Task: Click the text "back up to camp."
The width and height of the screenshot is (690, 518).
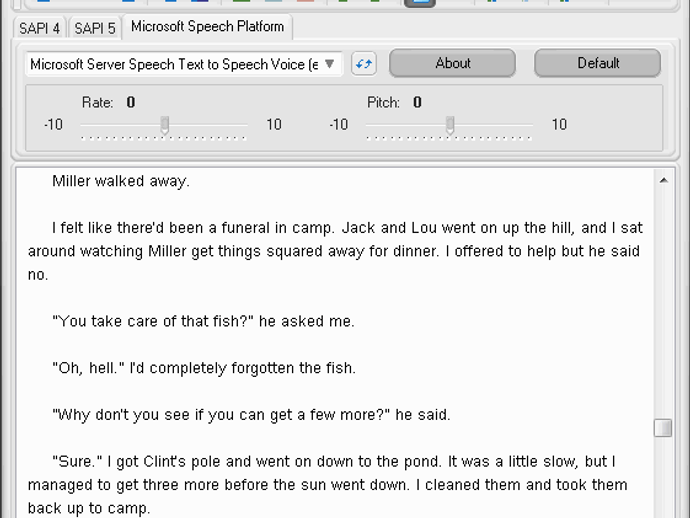Action: (x=89, y=508)
